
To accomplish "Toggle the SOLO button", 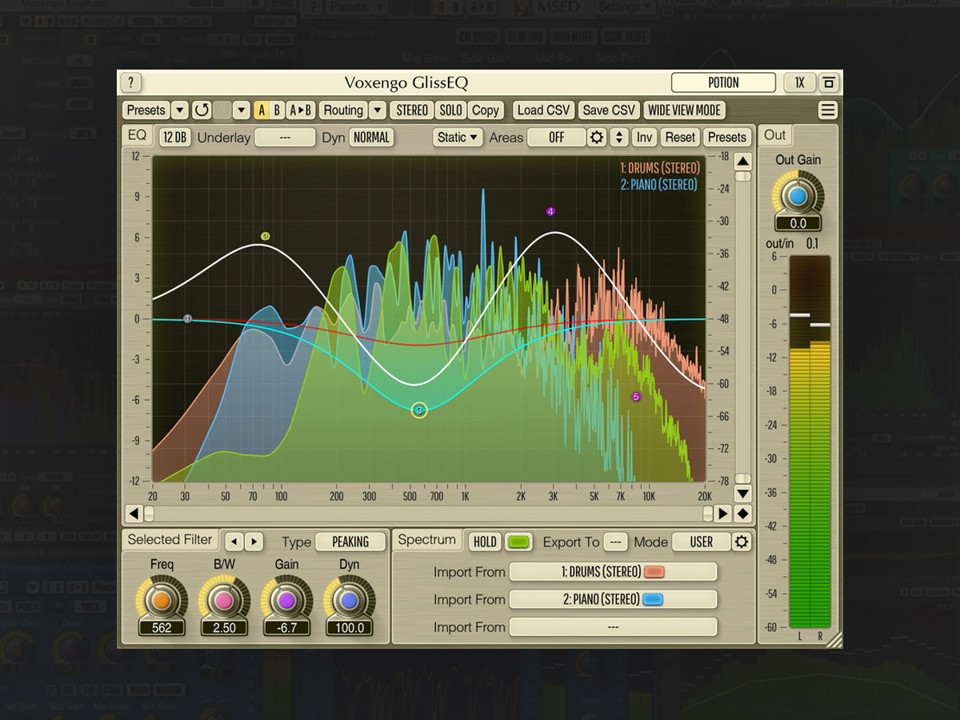I will (451, 110).
